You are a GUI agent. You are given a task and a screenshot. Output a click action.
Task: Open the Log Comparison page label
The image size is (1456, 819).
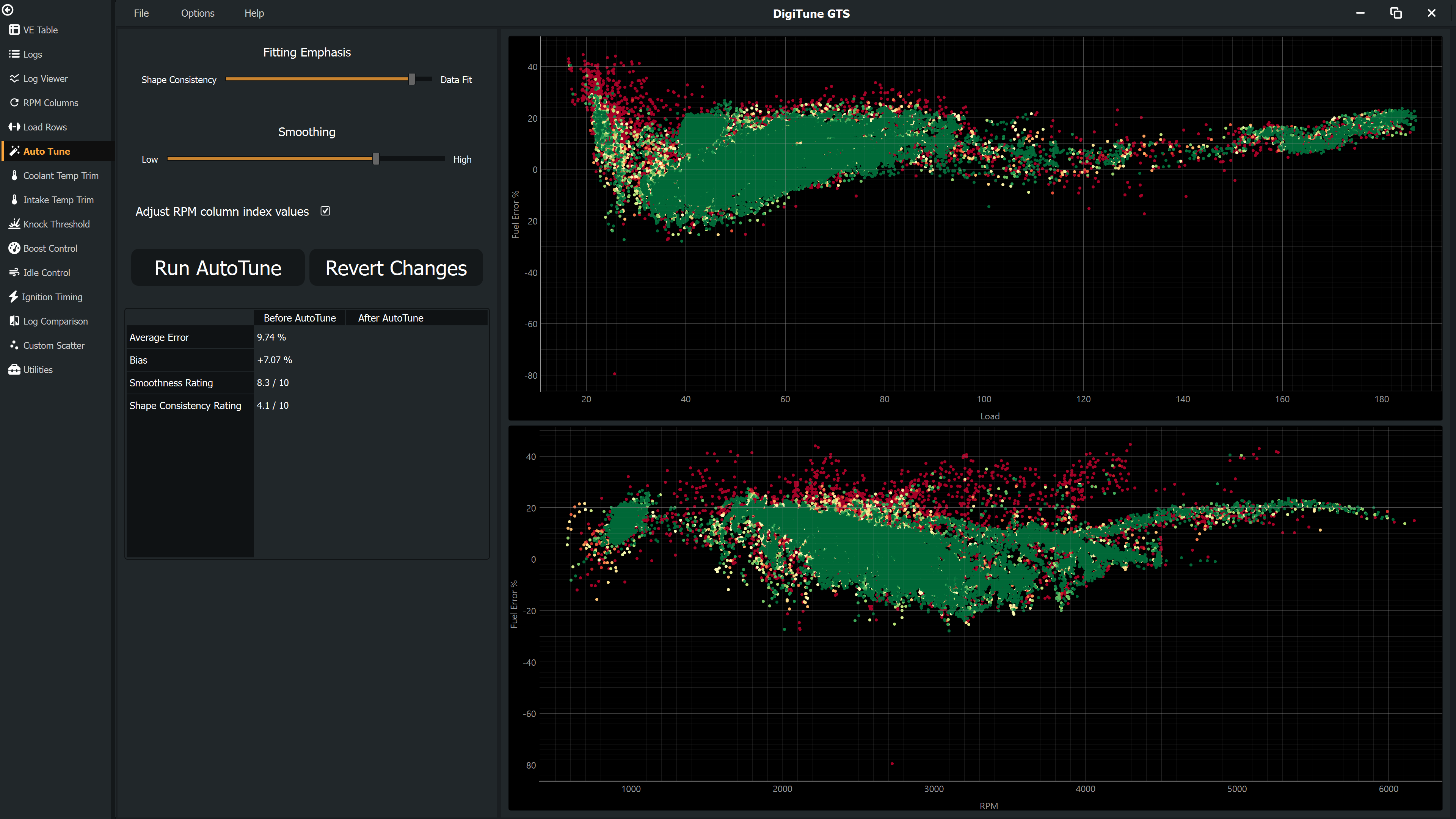(x=55, y=321)
